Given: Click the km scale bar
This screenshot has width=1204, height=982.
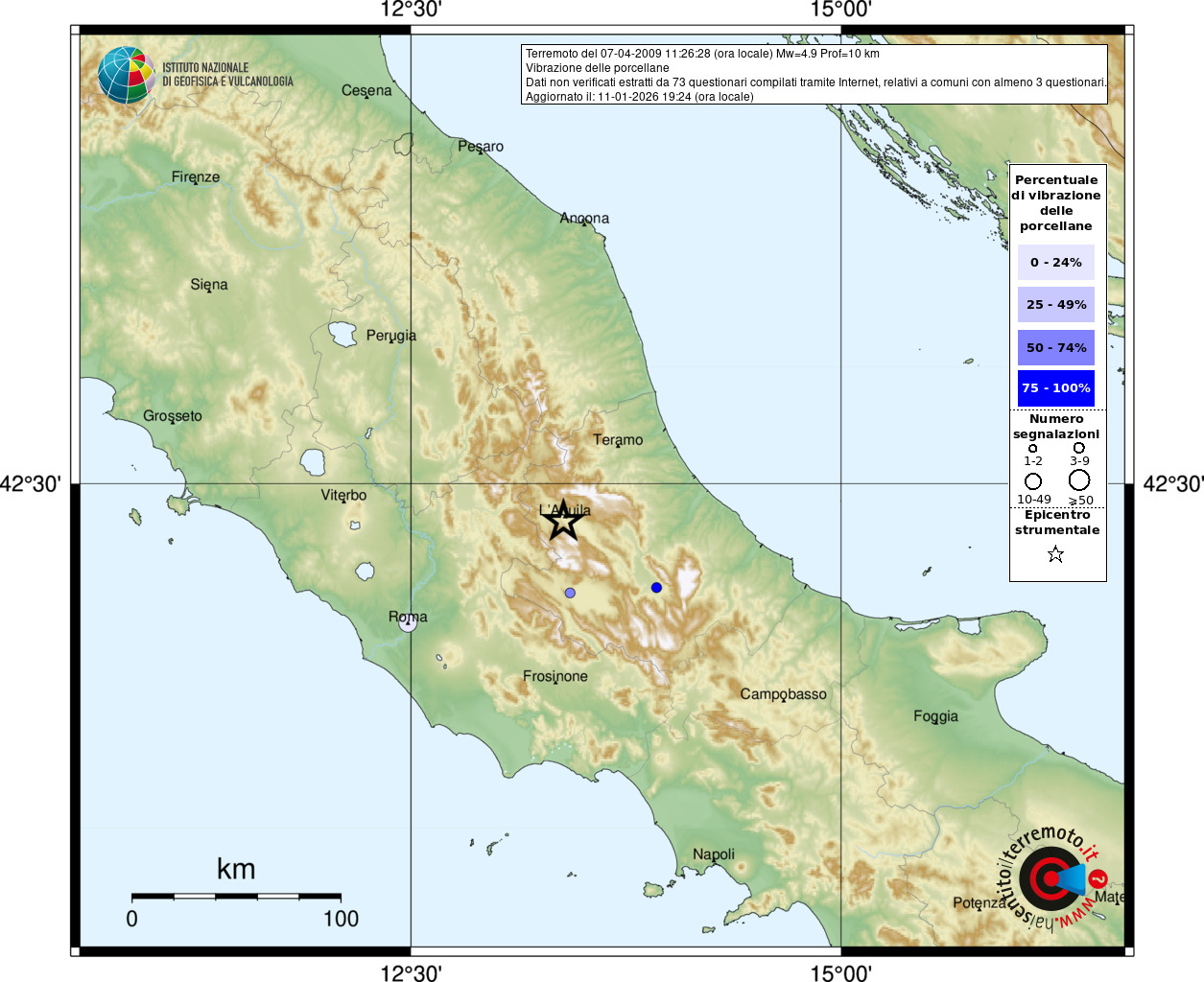Looking at the screenshot, I should point(236,897).
